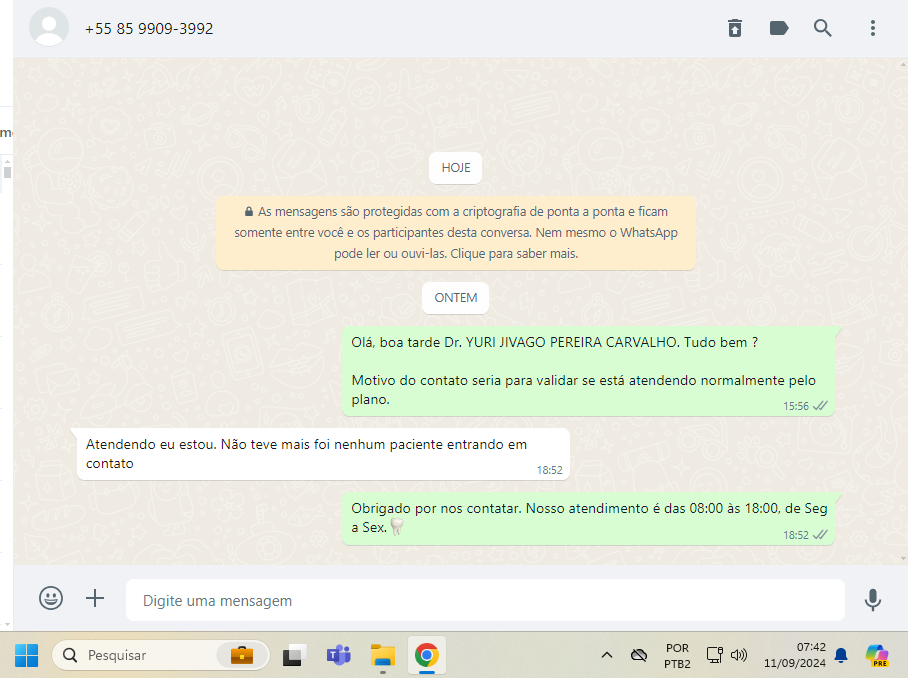This screenshot has height=678, width=908.
Task: Click the Chrome taskbar icon
Action: pos(427,655)
